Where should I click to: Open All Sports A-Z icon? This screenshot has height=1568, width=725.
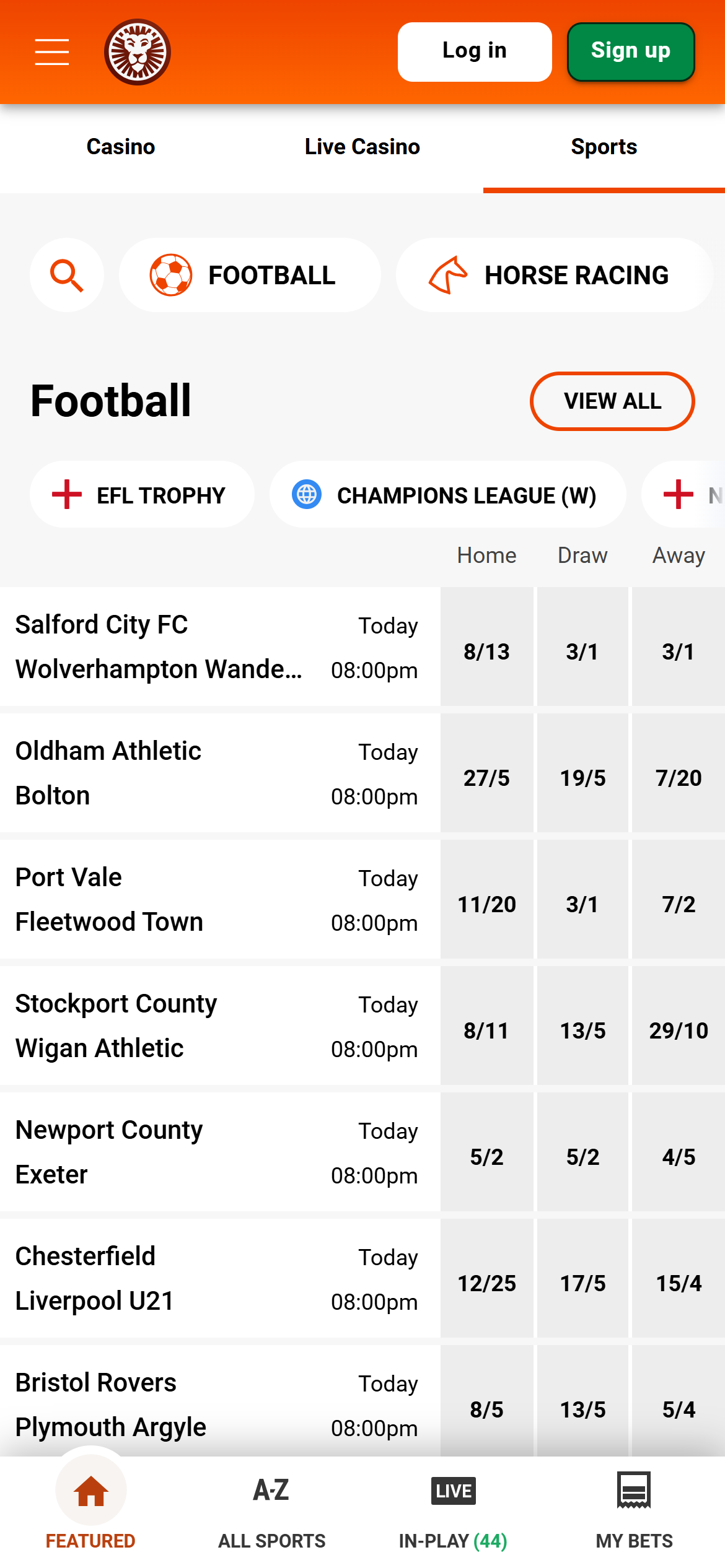pyautogui.click(x=271, y=1491)
